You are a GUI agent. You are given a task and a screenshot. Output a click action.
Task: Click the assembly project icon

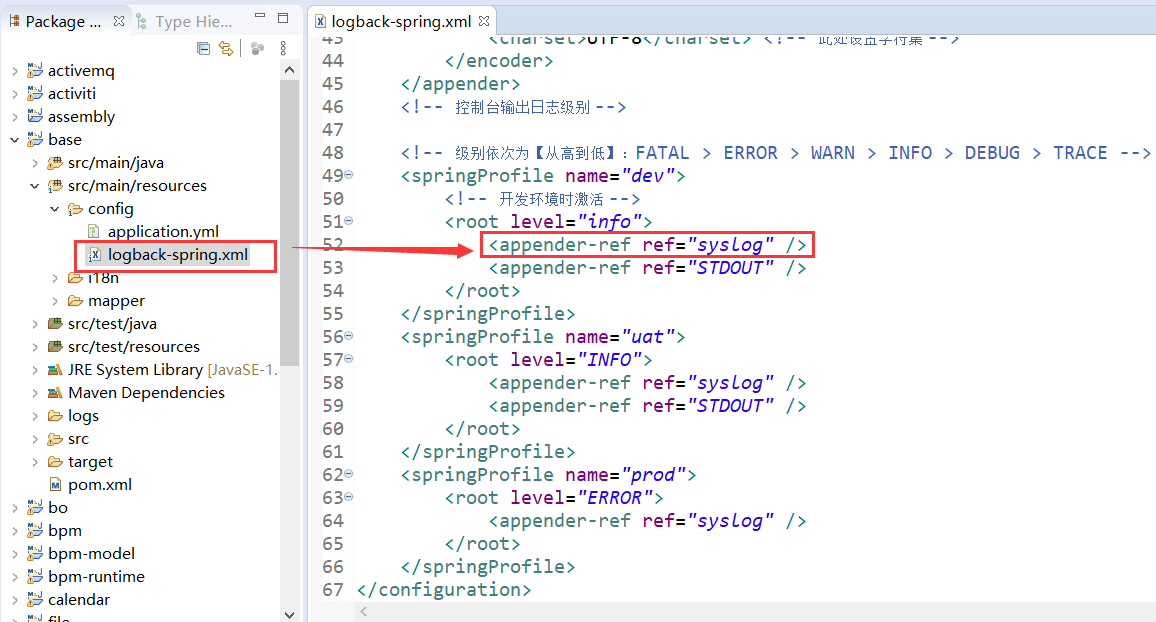coord(35,116)
